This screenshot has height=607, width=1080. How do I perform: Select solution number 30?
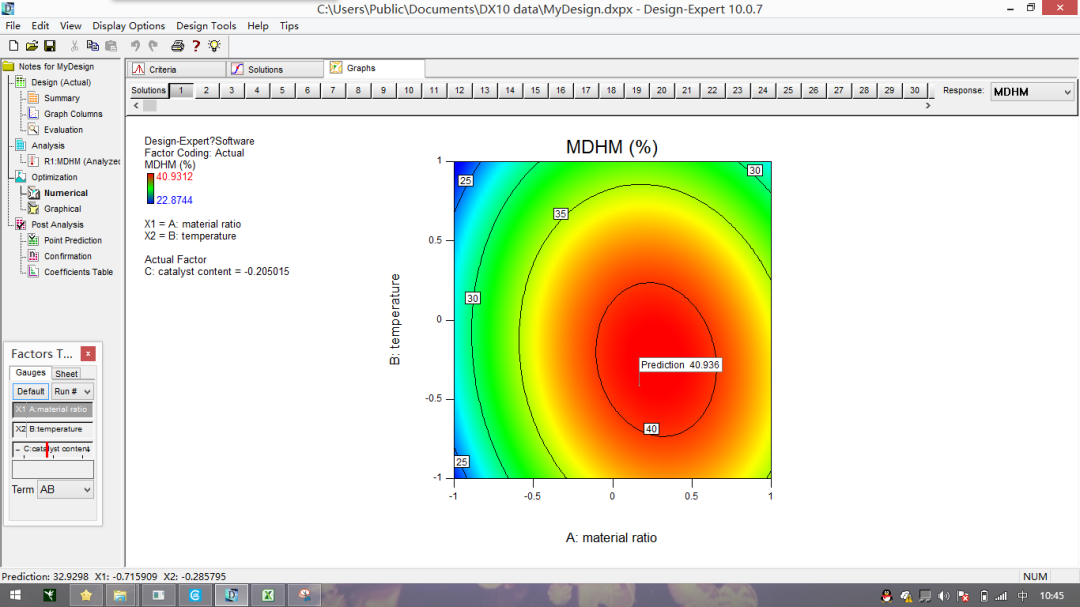point(915,90)
